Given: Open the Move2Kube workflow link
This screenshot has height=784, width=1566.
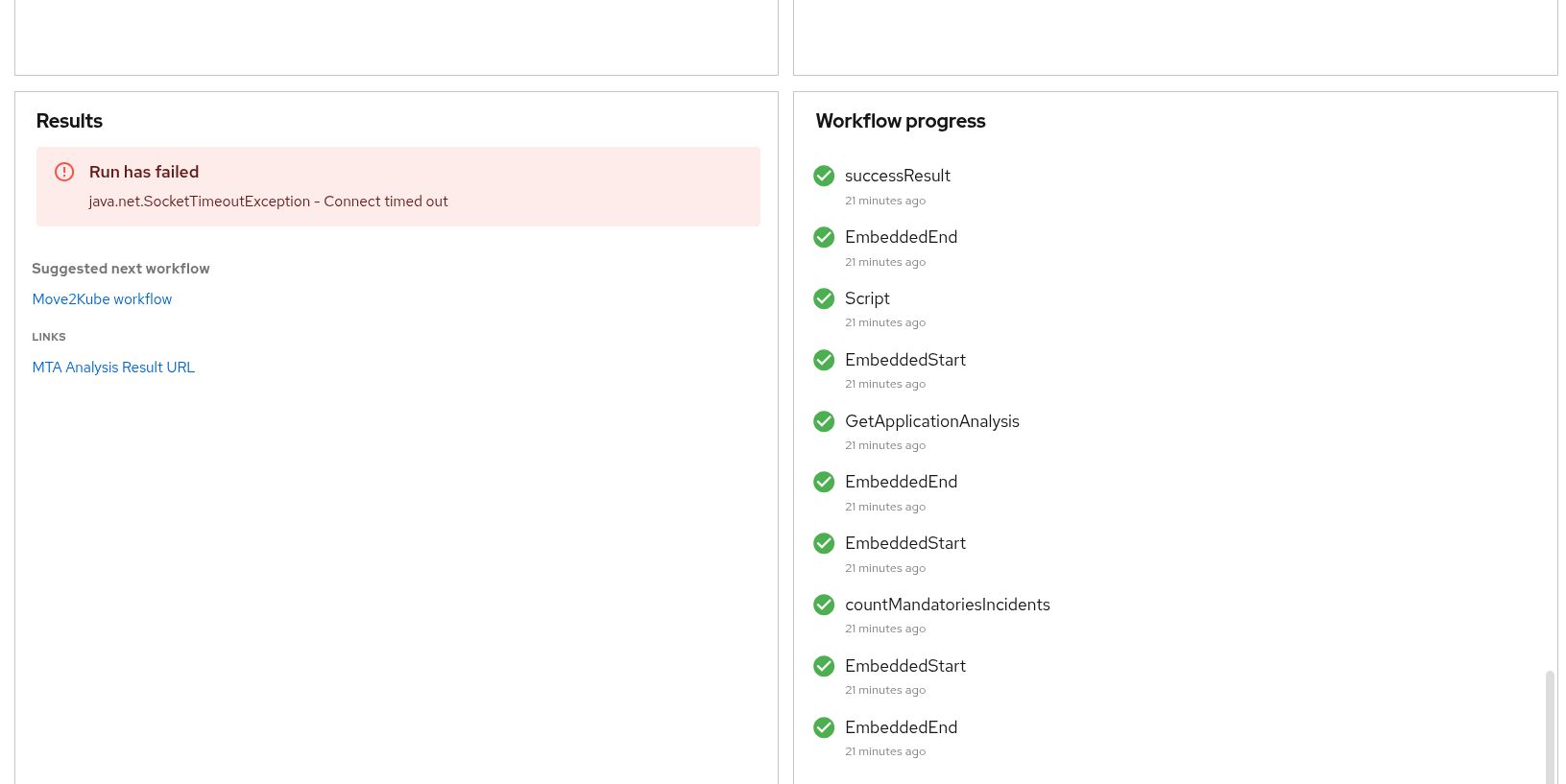Looking at the screenshot, I should click(x=102, y=299).
